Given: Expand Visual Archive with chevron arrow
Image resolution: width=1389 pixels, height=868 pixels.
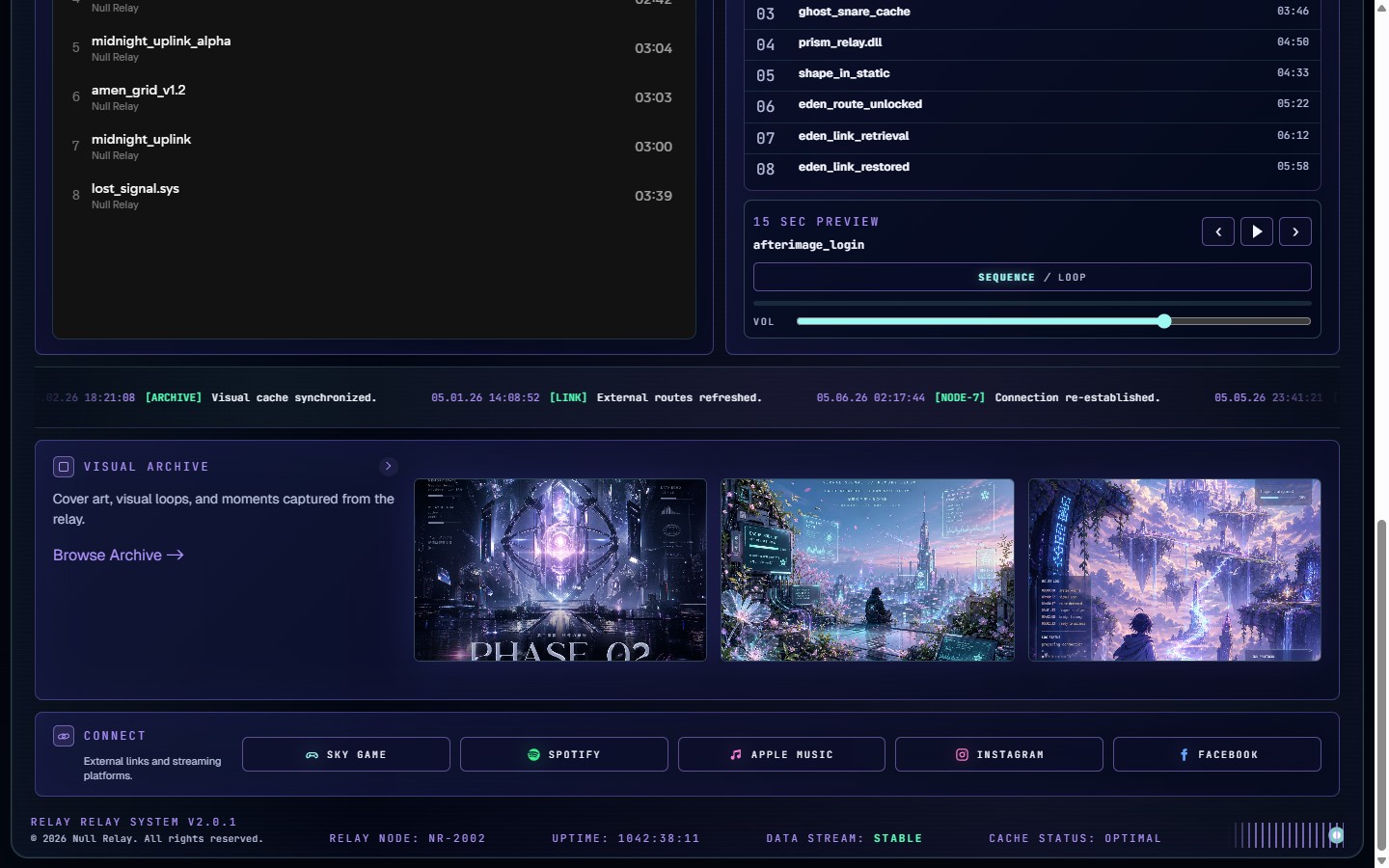Looking at the screenshot, I should (x=389, y=466).
